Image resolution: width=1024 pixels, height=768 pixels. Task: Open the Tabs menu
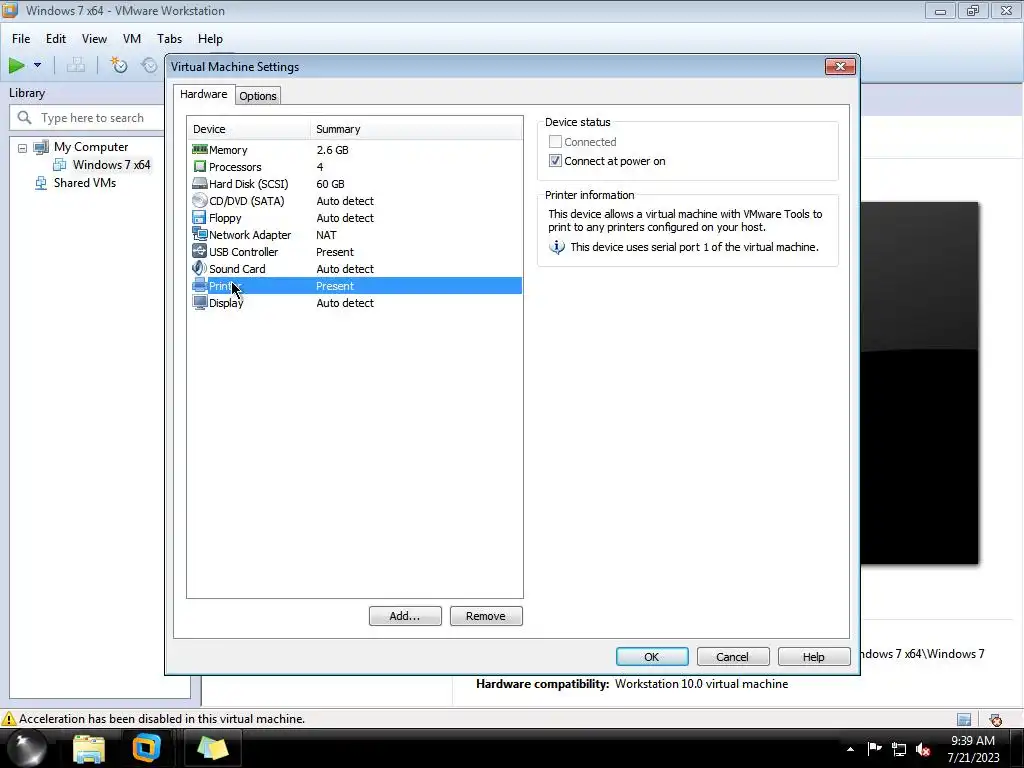[169, 39]
